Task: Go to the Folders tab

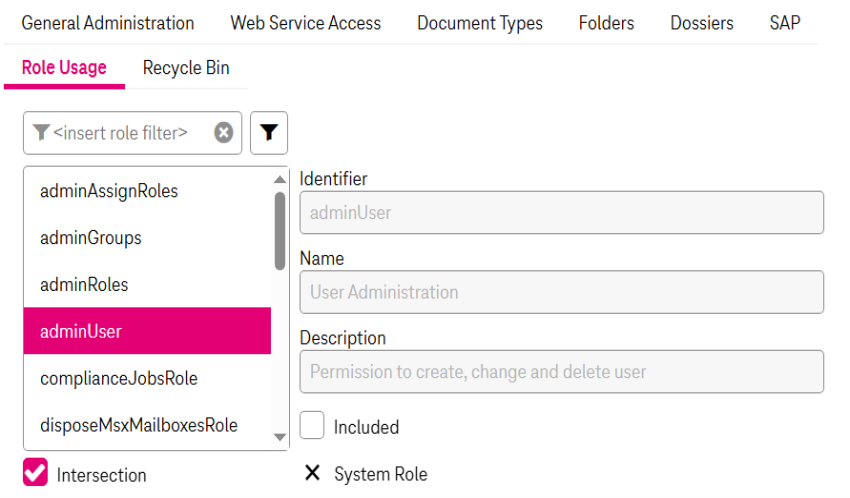Action: [x=606, y=22]
